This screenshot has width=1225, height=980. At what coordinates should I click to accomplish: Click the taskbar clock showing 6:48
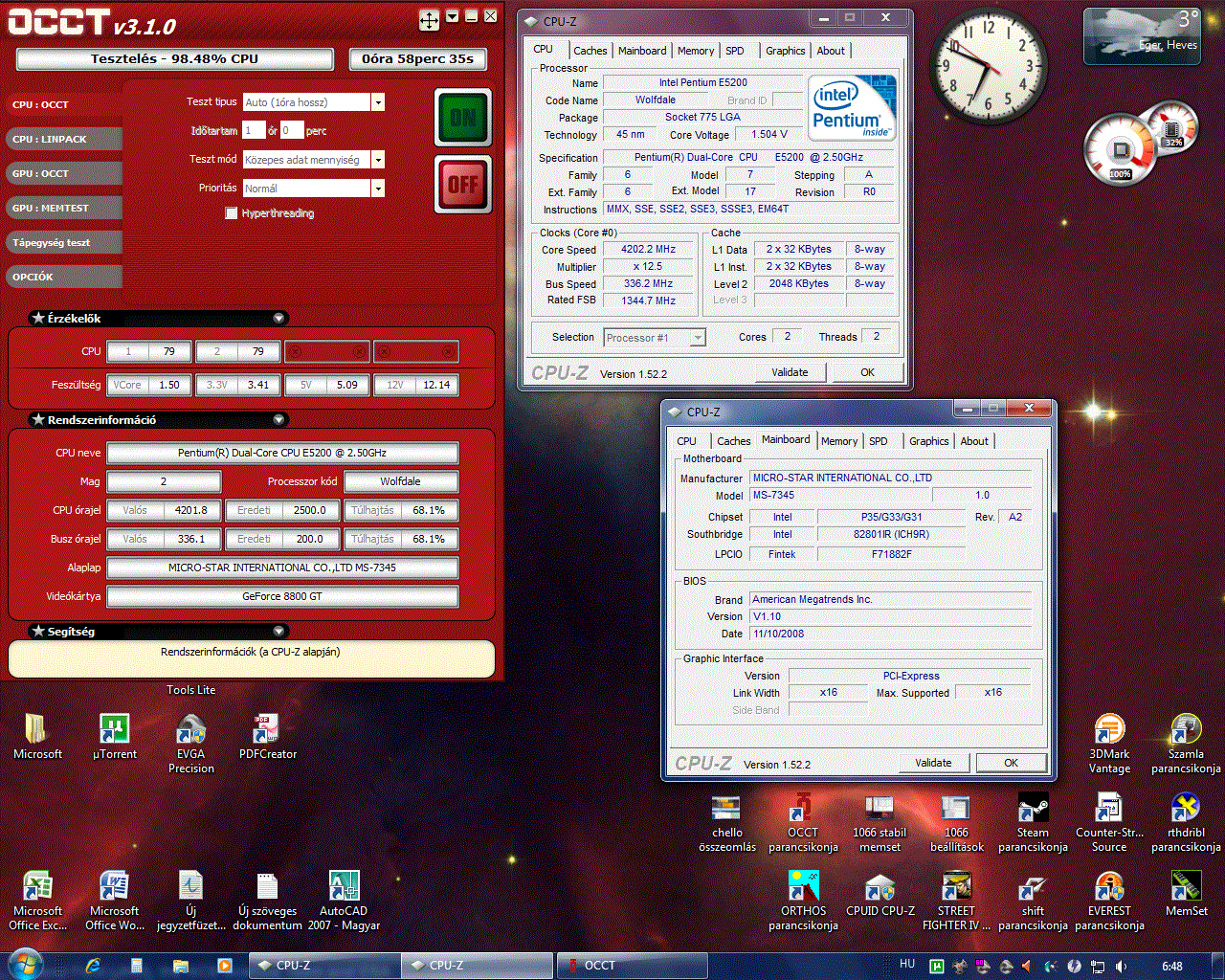click(1172, 966)
